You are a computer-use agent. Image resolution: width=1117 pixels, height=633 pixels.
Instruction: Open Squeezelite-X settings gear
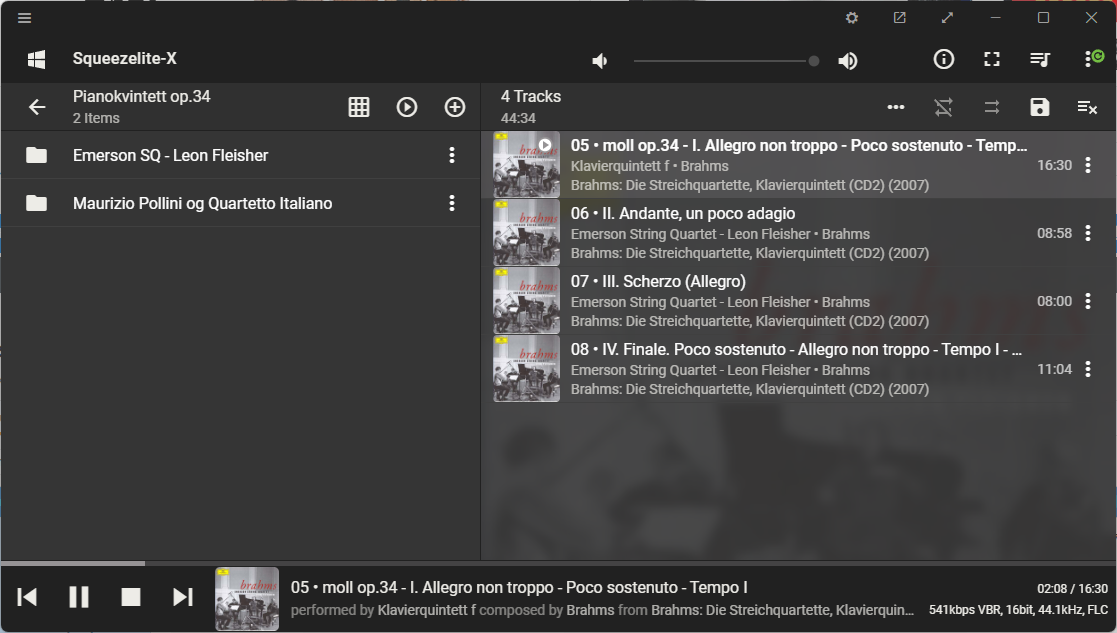(852, 18)
